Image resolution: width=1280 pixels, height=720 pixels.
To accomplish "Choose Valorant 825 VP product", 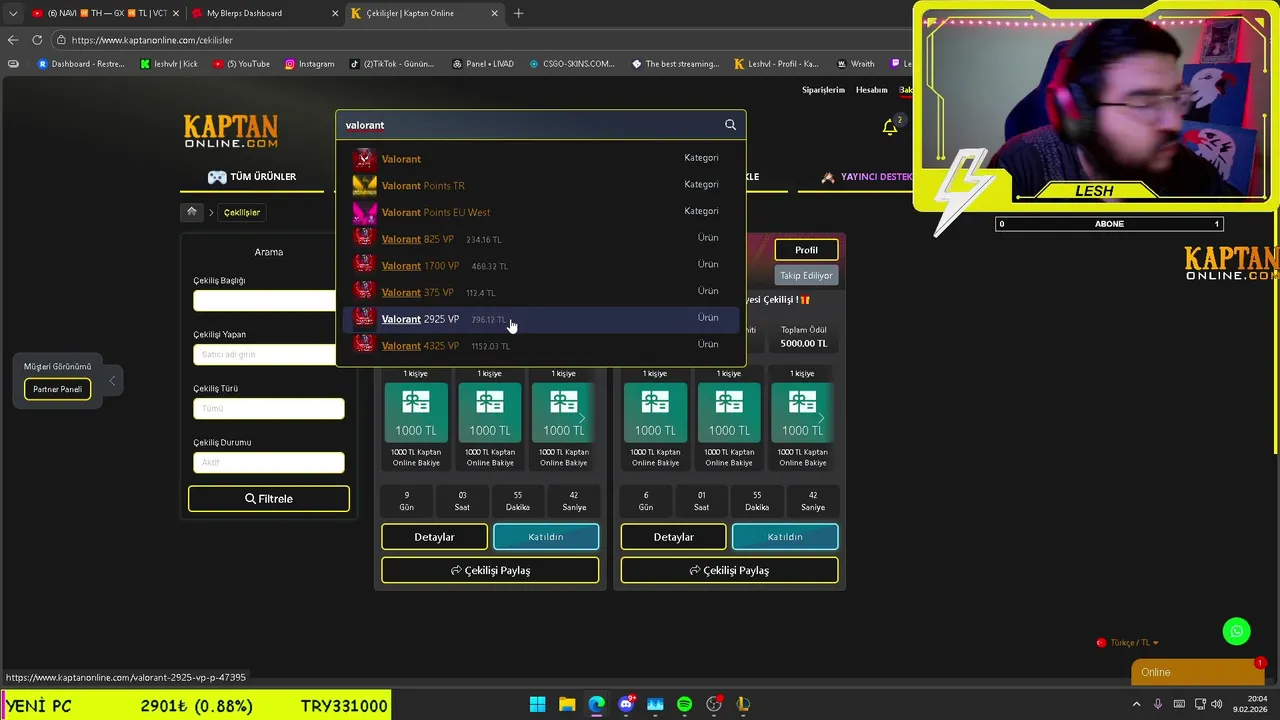I will tap(540, 239).
